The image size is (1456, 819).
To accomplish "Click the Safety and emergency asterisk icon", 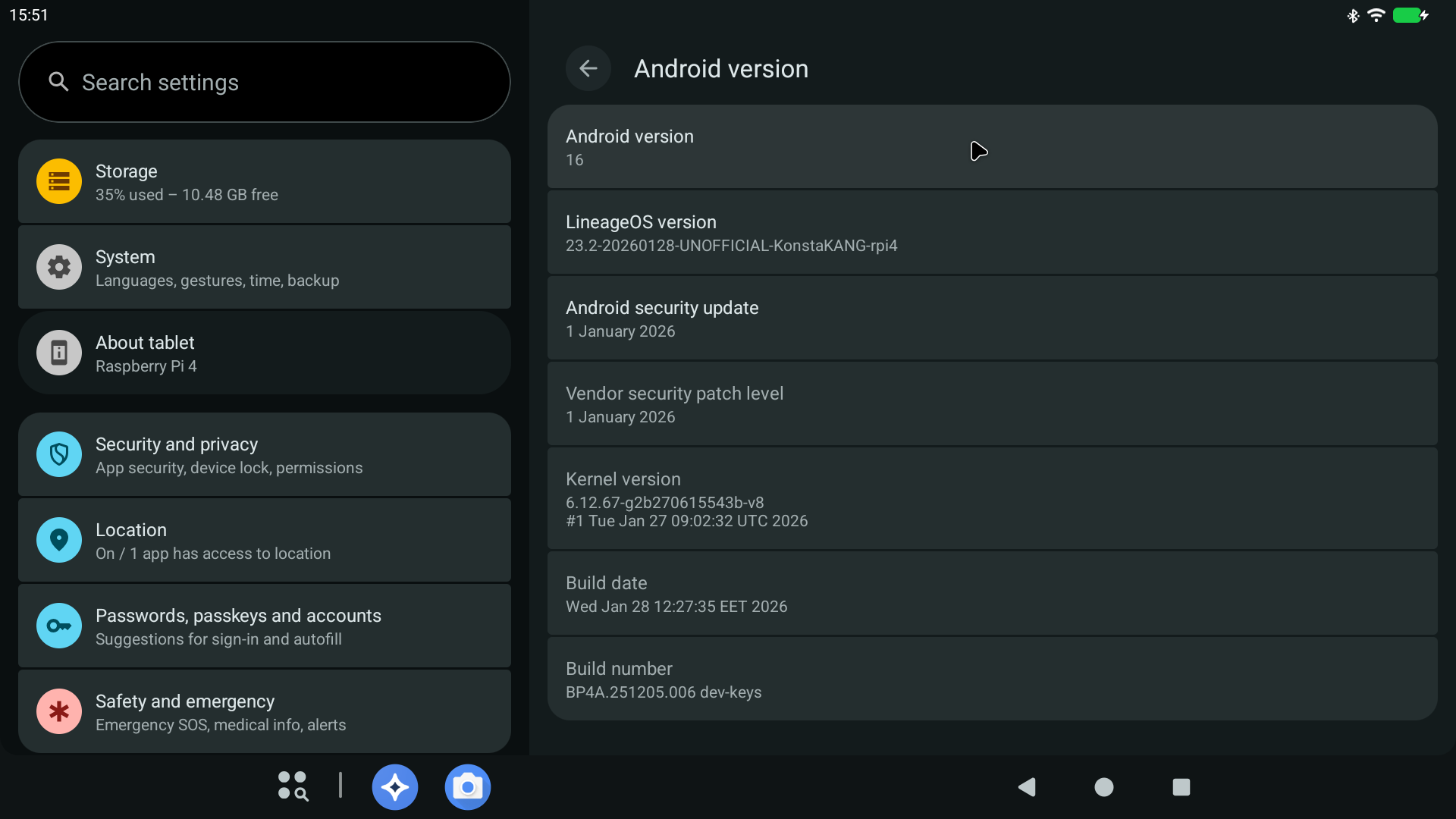I will 58,711.
